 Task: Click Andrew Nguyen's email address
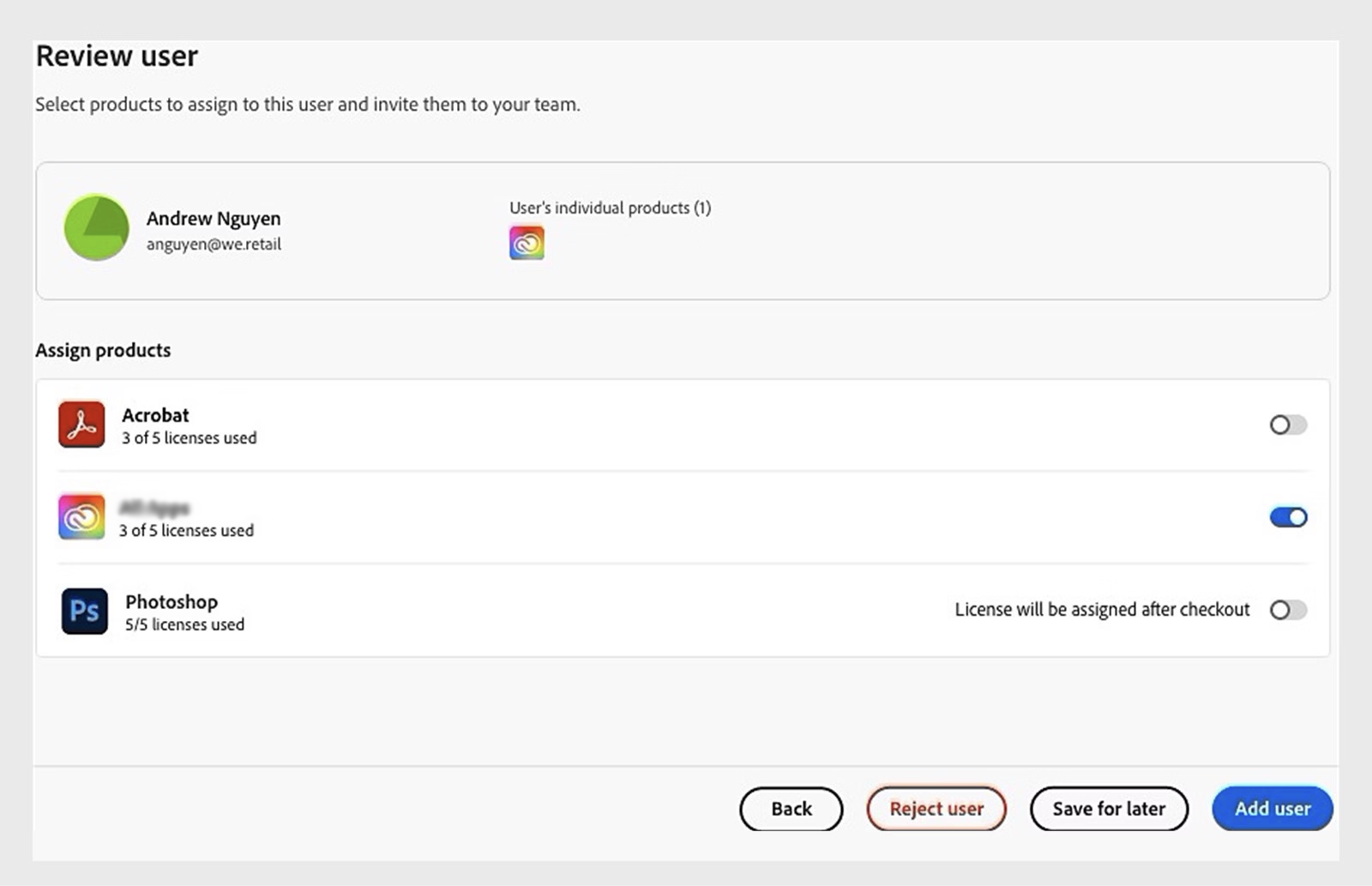(214, 244)
